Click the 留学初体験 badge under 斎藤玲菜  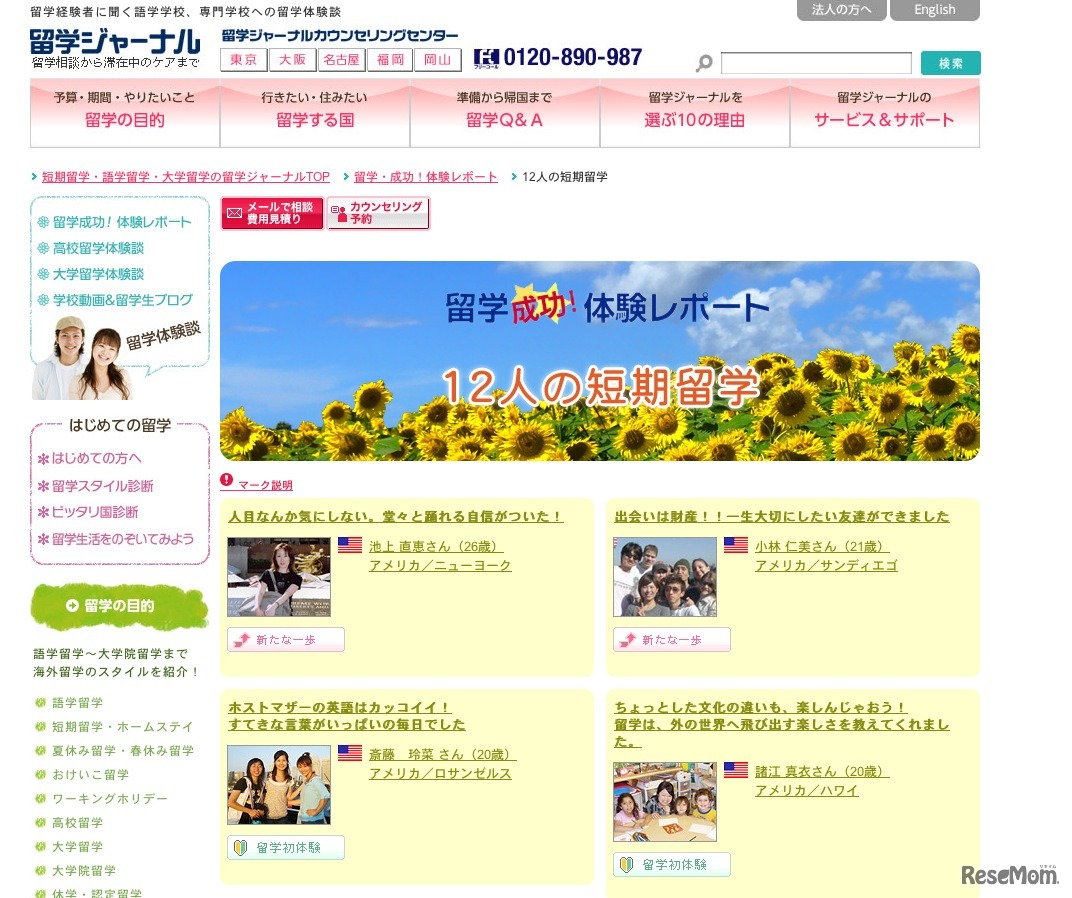click(x=285, y=846)
